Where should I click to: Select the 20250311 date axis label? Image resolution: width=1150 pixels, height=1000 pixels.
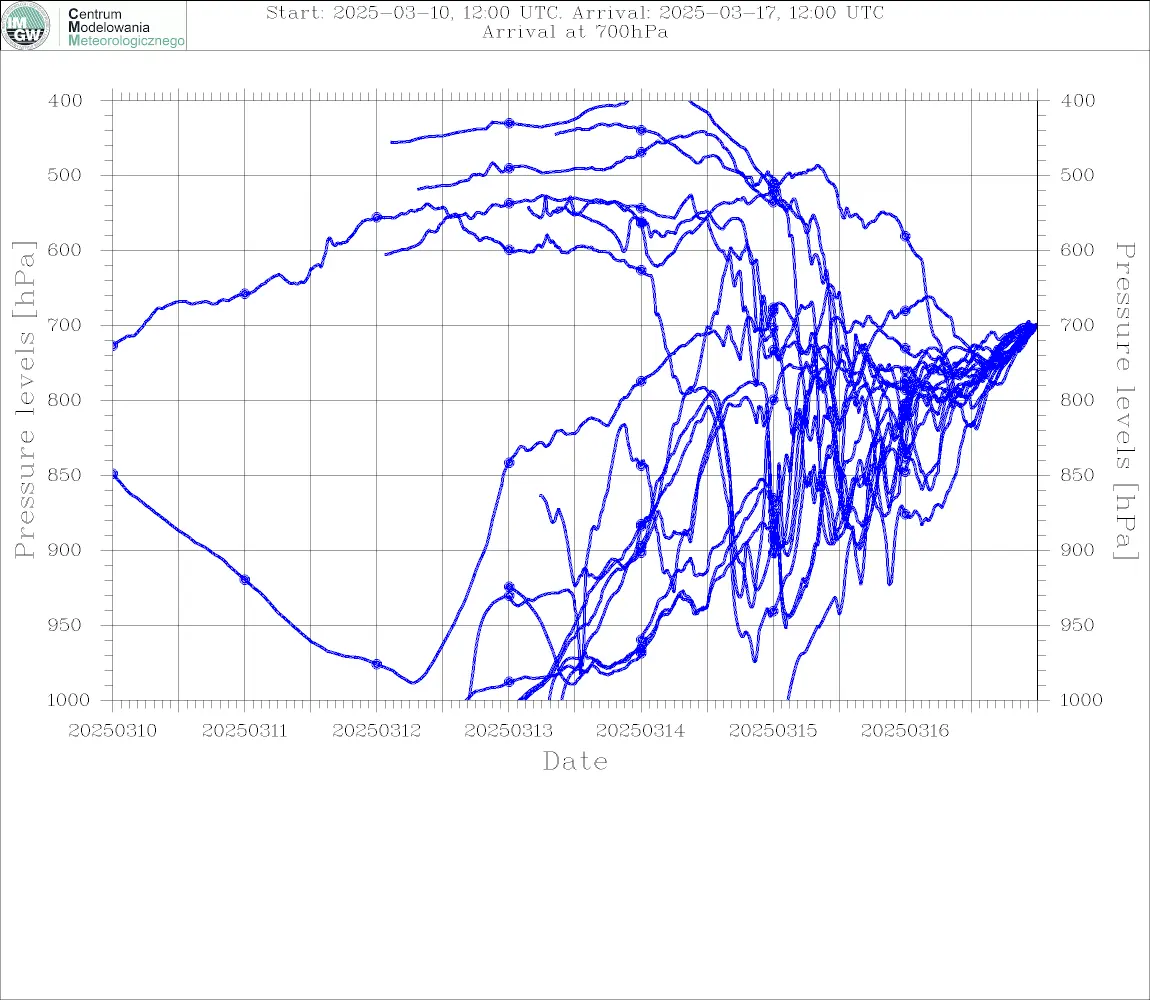(x=244, y=731)
